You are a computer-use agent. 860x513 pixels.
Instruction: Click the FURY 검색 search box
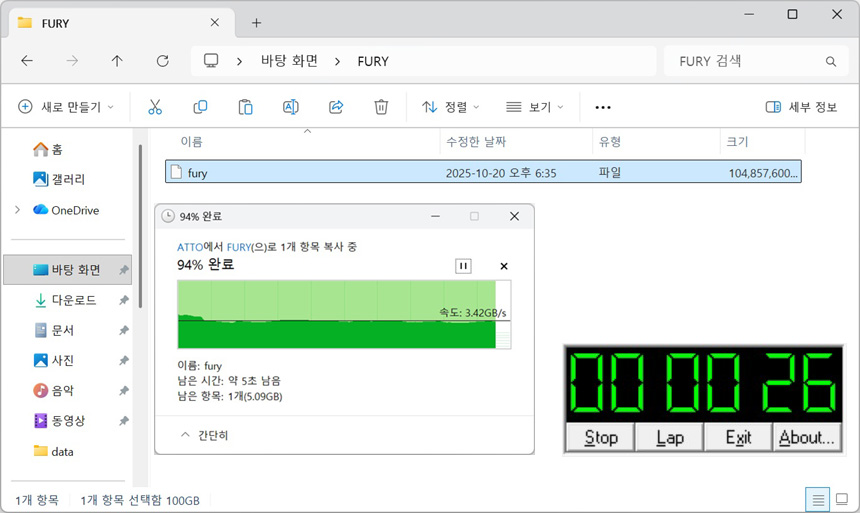[750, 61]
